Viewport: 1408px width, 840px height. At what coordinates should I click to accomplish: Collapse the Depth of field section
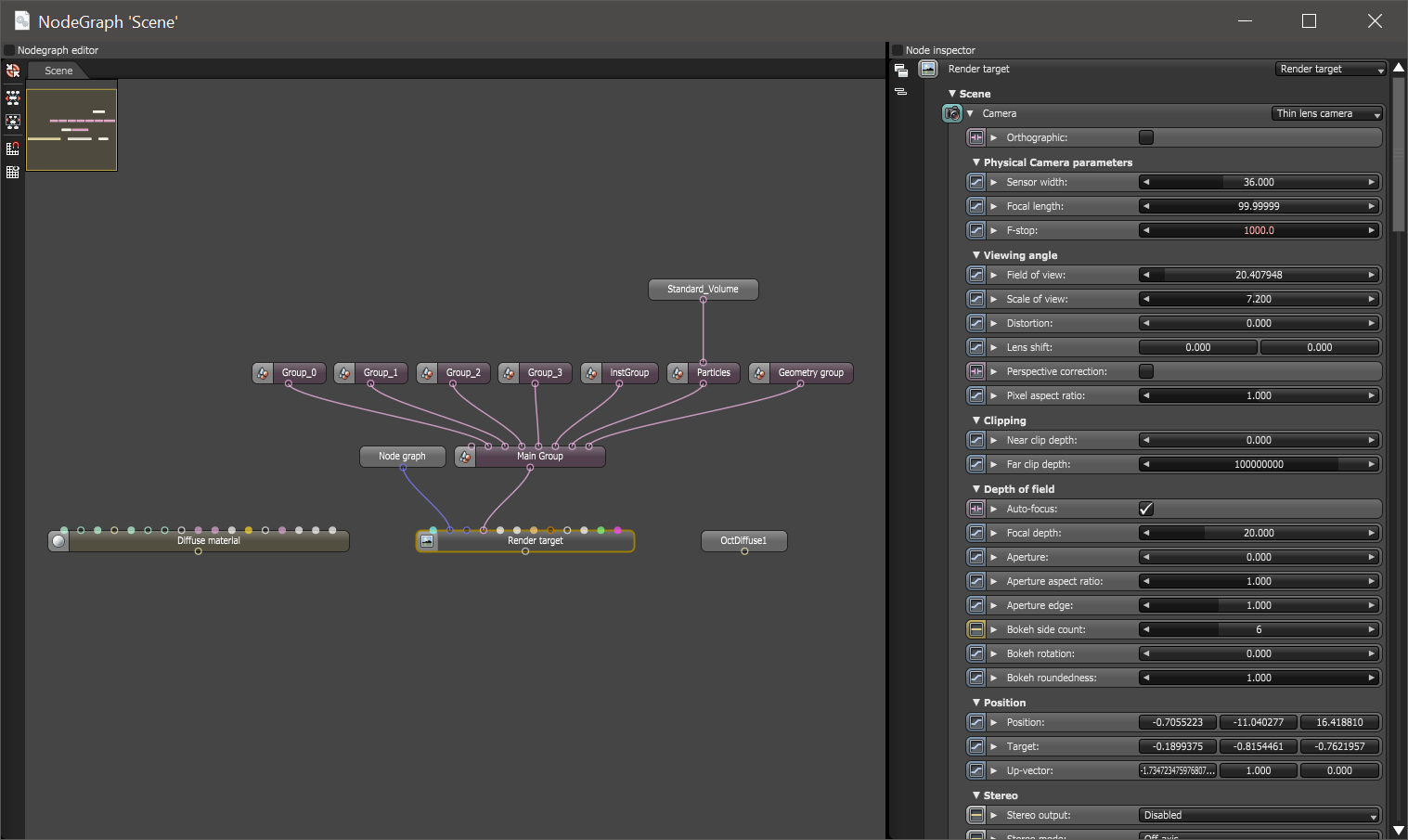point(976,489)
